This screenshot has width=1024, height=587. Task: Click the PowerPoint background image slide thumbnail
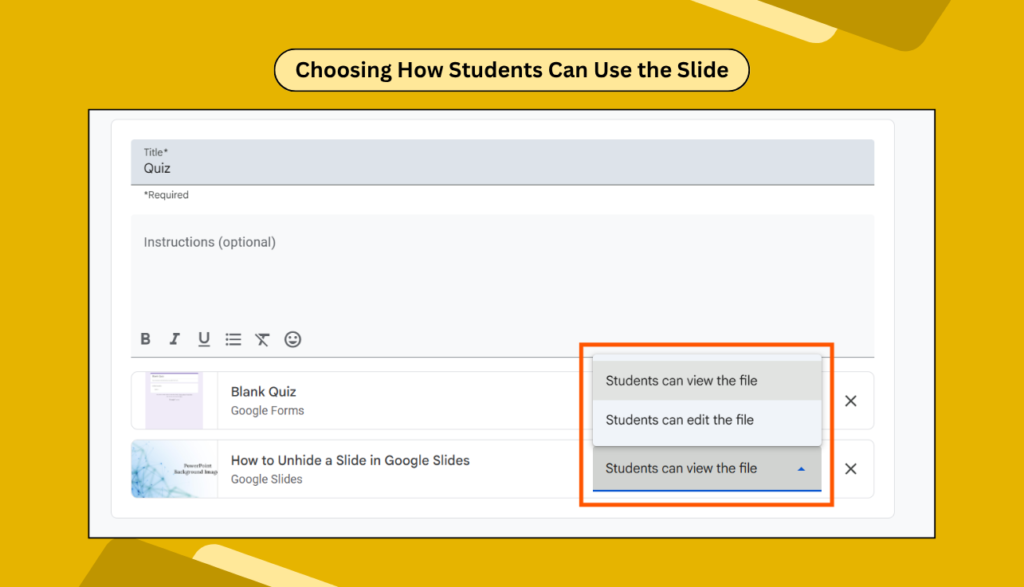175,468
